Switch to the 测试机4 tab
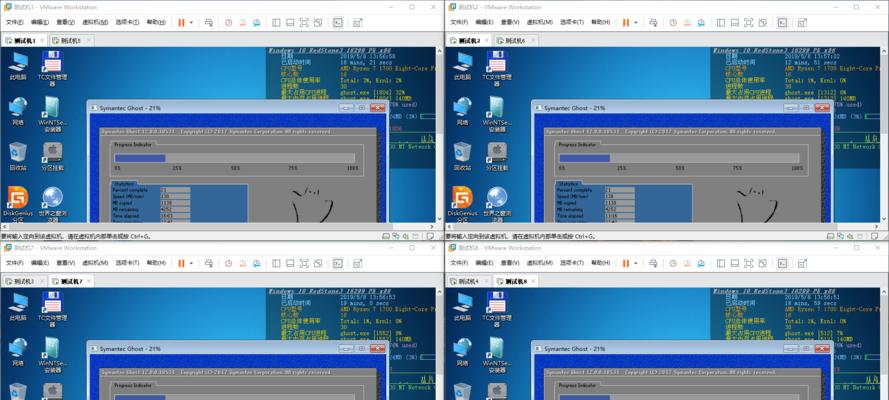The image size is (889, 400). 469,282
